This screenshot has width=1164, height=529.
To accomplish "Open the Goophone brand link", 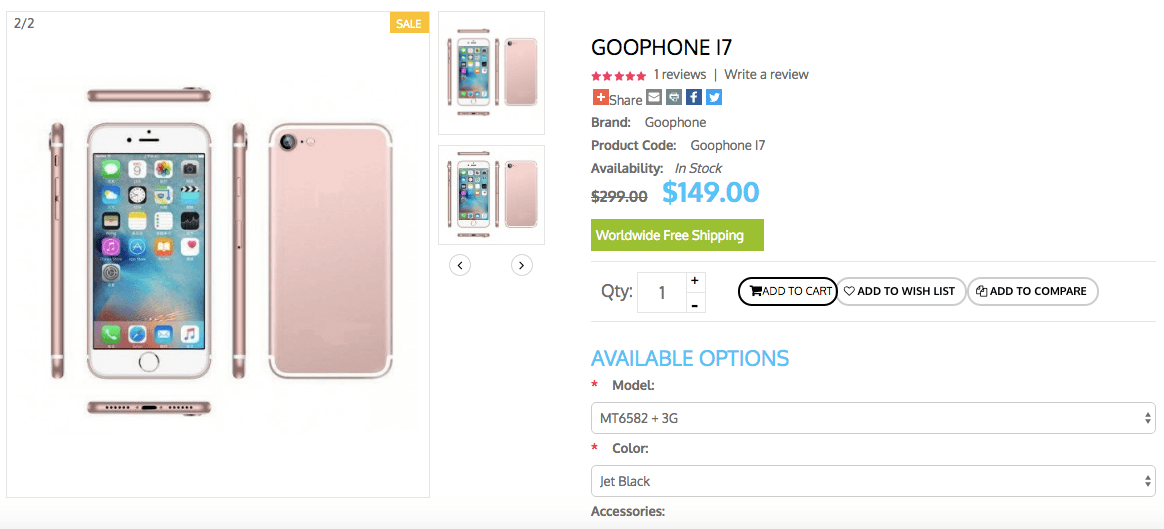I will coord(675,122).
